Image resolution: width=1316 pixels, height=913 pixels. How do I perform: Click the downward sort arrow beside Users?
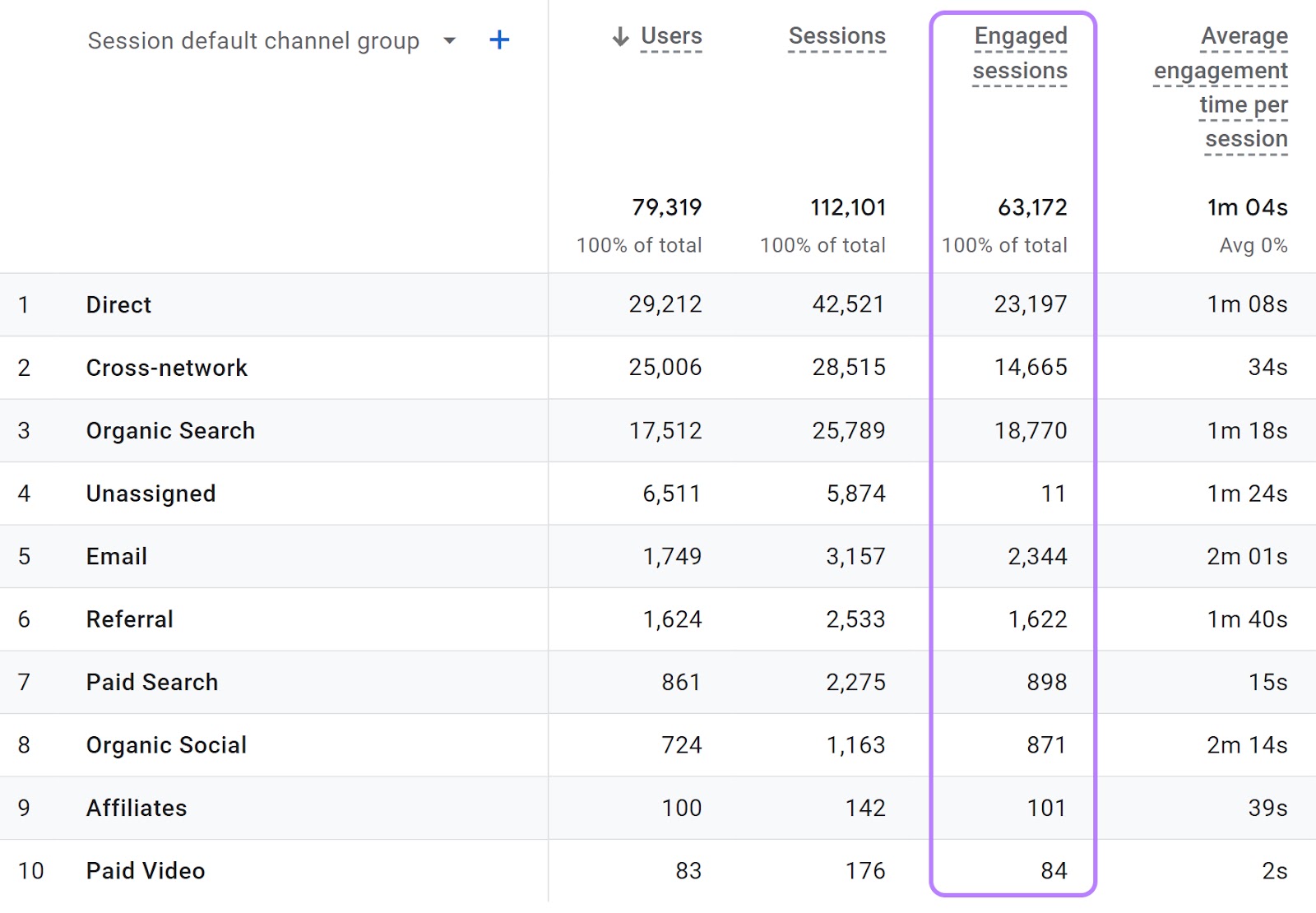pyautogui.click(x=619, y=36)
